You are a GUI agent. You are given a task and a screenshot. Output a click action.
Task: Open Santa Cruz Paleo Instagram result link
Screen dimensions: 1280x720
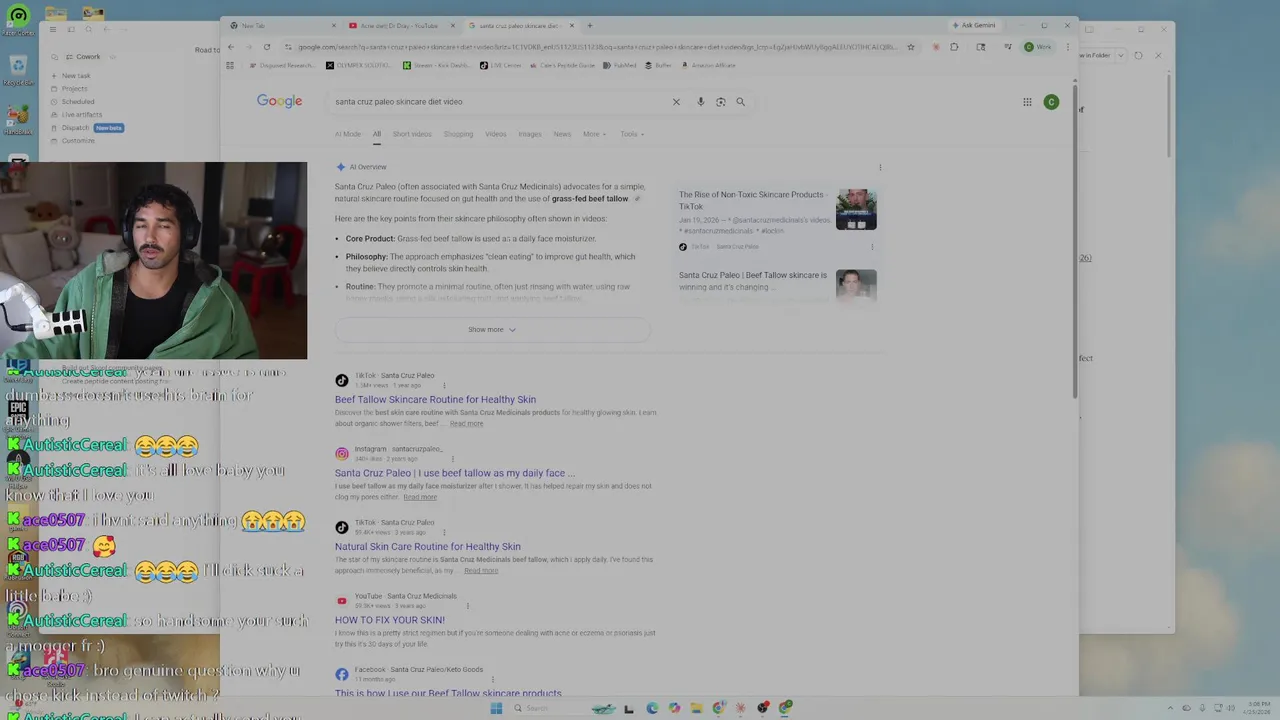pyautogui.click(x=455, y=473)
